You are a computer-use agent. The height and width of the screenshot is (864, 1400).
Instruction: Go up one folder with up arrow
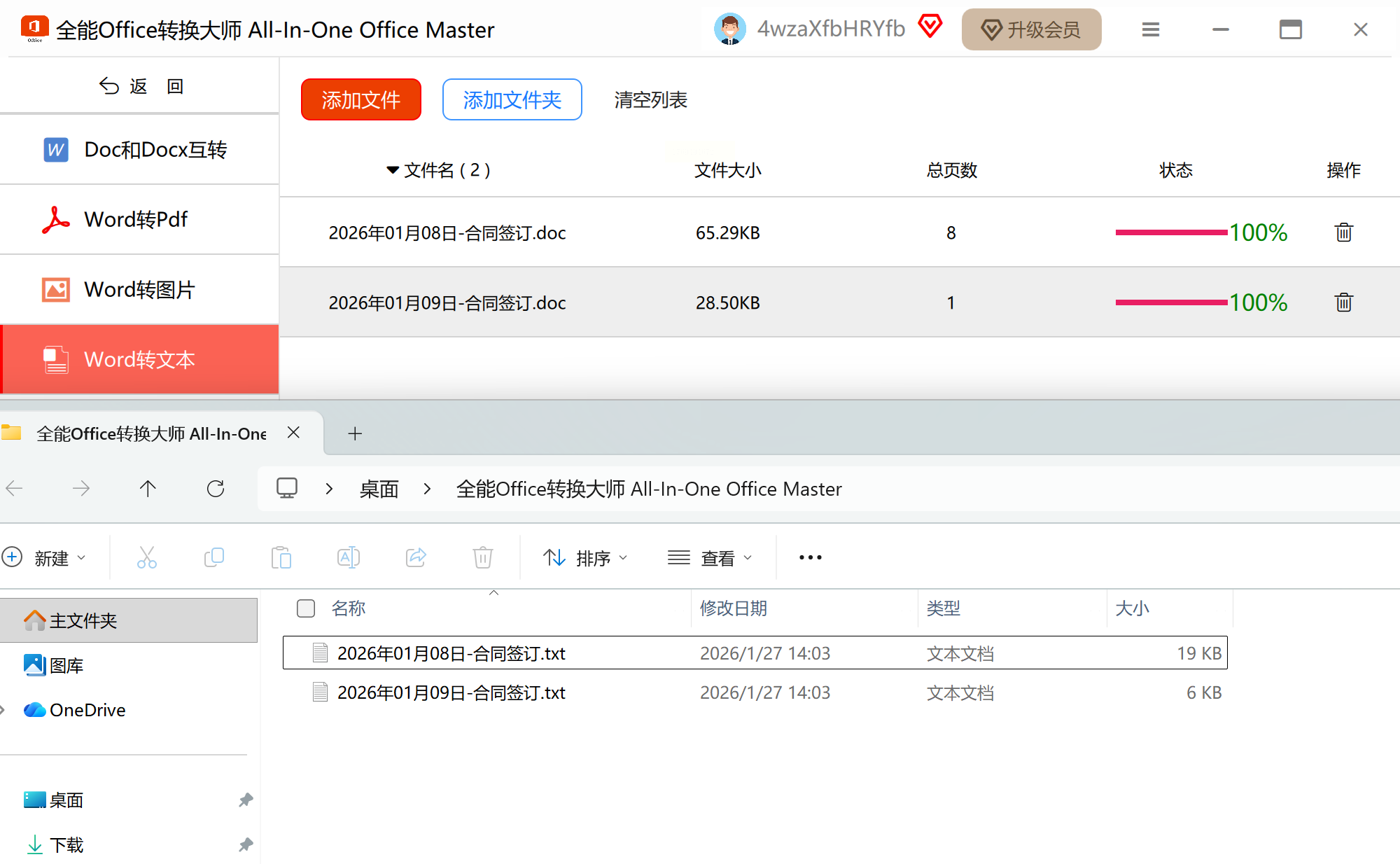(148, 489)
